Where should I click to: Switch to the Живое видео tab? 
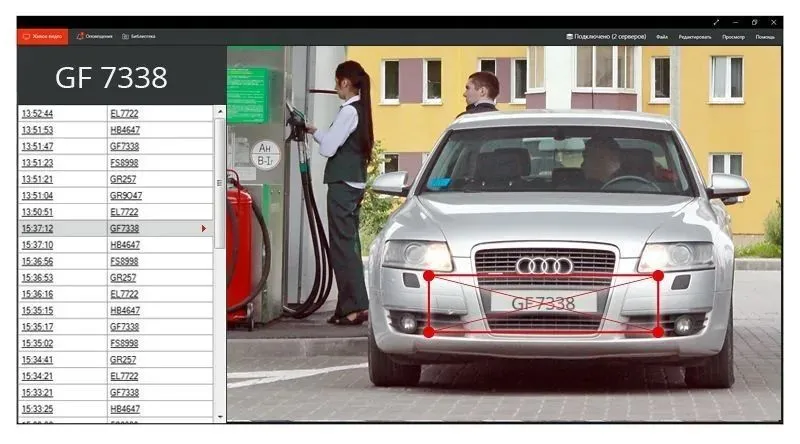[42, 36]
